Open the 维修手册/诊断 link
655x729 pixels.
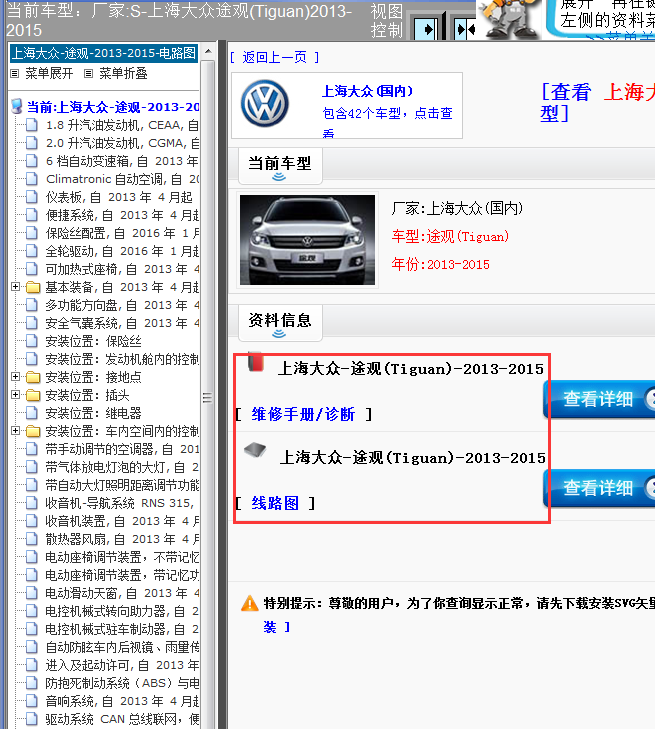coord(303,414)
